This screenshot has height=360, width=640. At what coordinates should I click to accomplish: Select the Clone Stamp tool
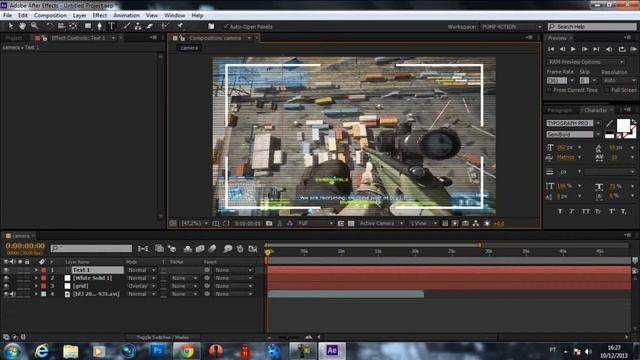tap(138, 26)
